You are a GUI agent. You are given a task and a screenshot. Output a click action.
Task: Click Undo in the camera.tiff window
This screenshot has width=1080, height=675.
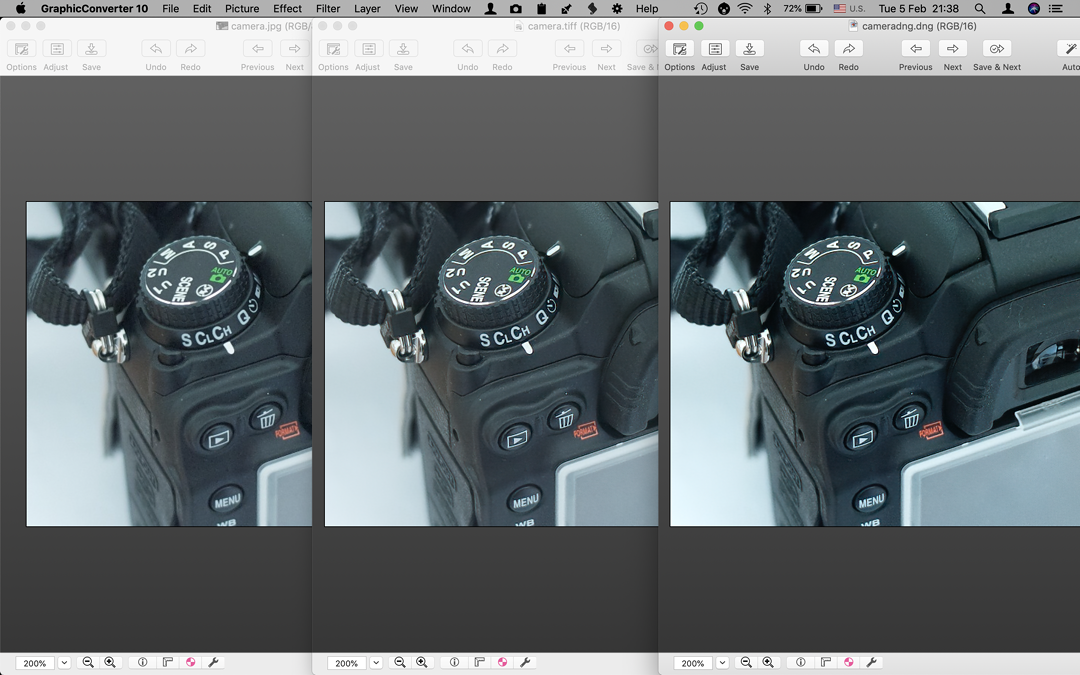pos(468,49)
